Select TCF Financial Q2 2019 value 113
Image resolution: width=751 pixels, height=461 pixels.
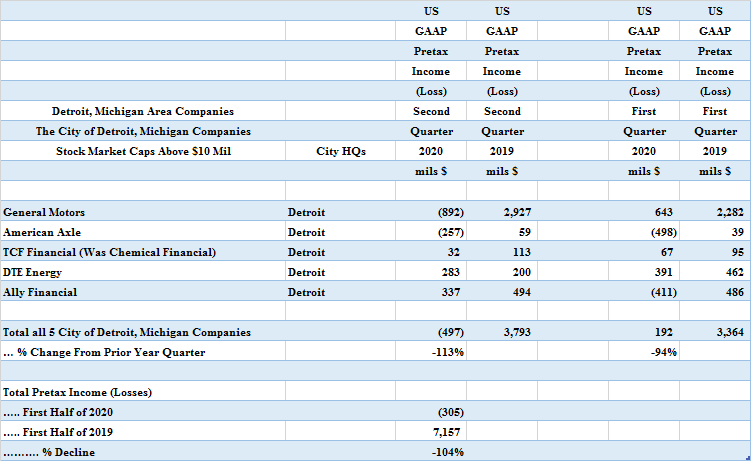[522, 252]
